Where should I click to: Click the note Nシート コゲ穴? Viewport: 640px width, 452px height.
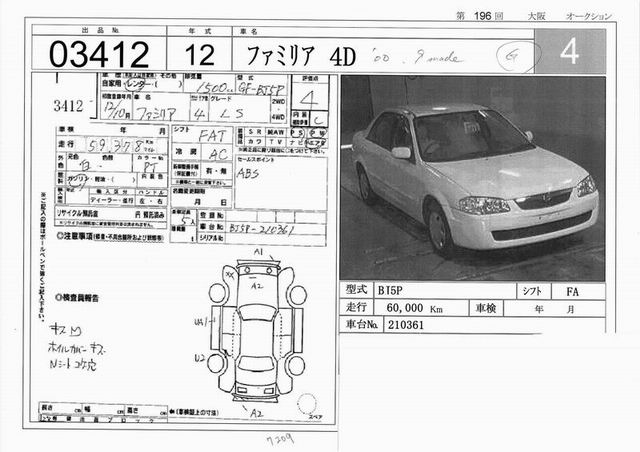[73, 363]
